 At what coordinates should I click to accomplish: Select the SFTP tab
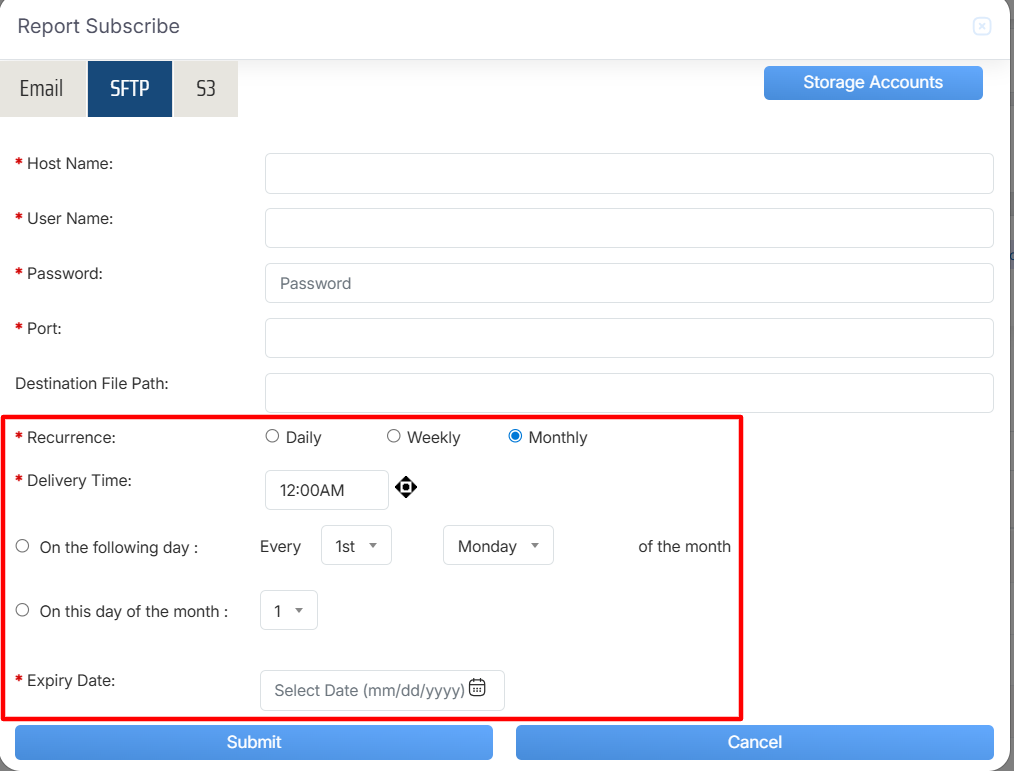coord(130,89)
